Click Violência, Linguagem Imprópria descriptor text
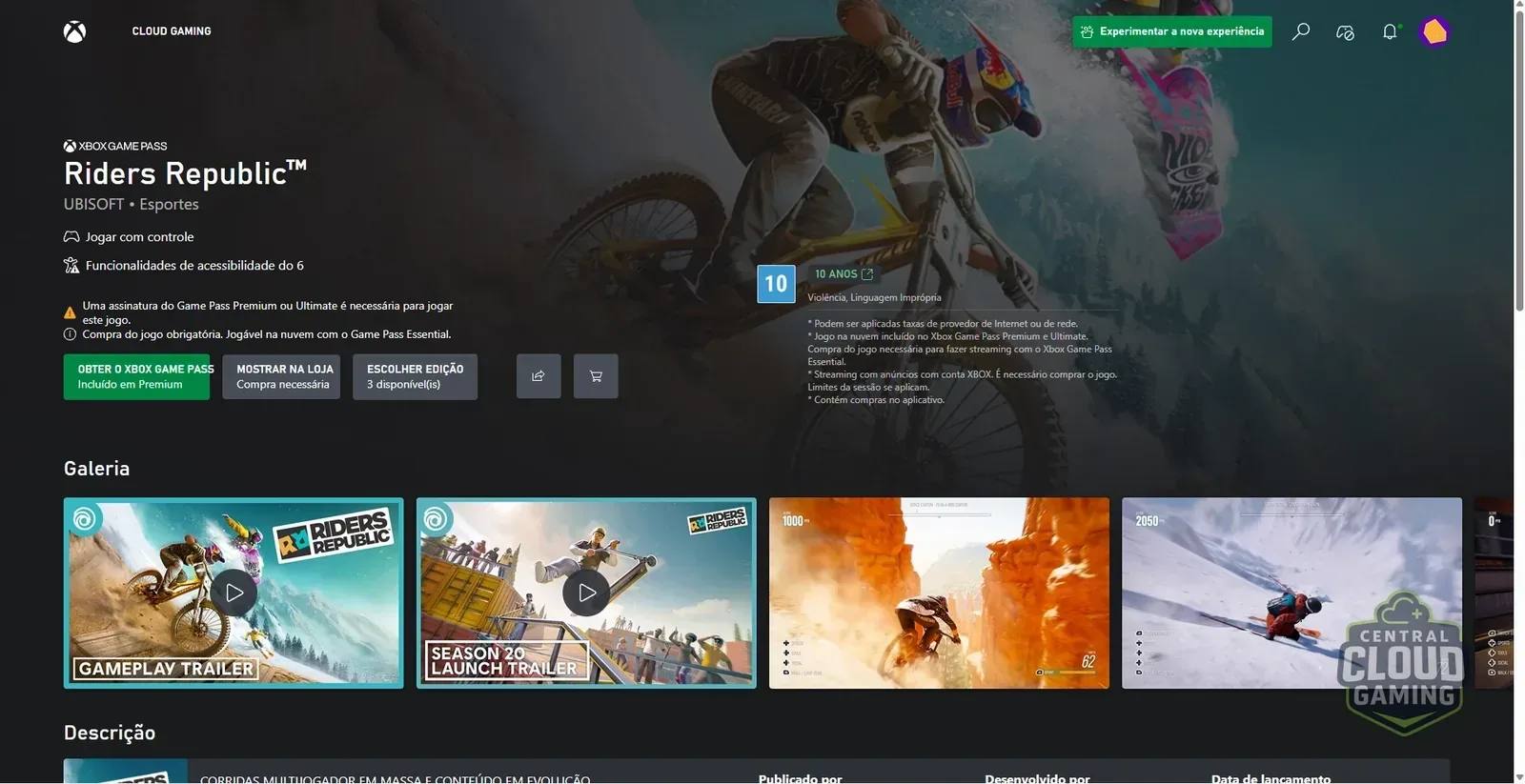 pos(874,297)
